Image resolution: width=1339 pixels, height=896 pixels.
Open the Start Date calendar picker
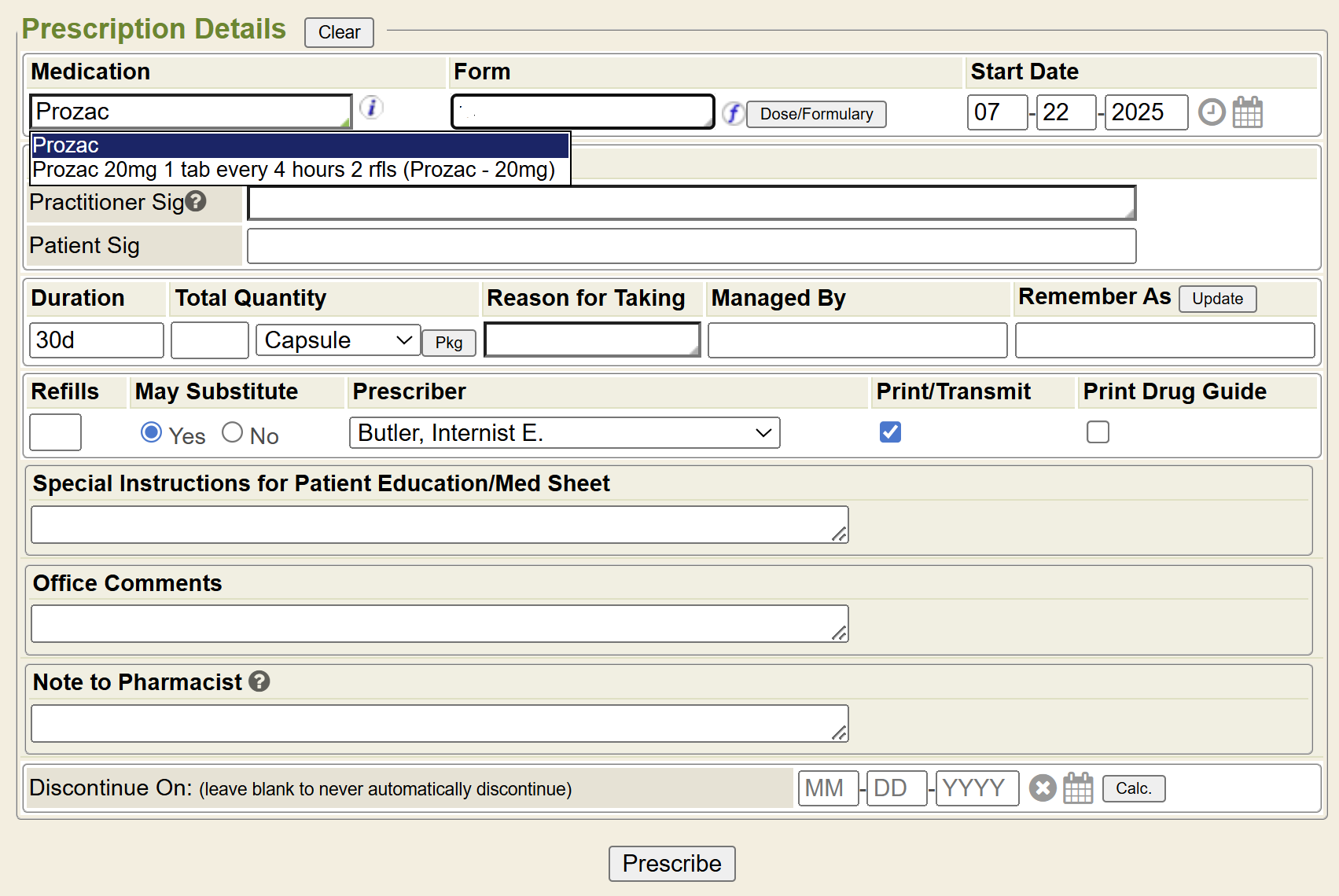pos(1247,112)
